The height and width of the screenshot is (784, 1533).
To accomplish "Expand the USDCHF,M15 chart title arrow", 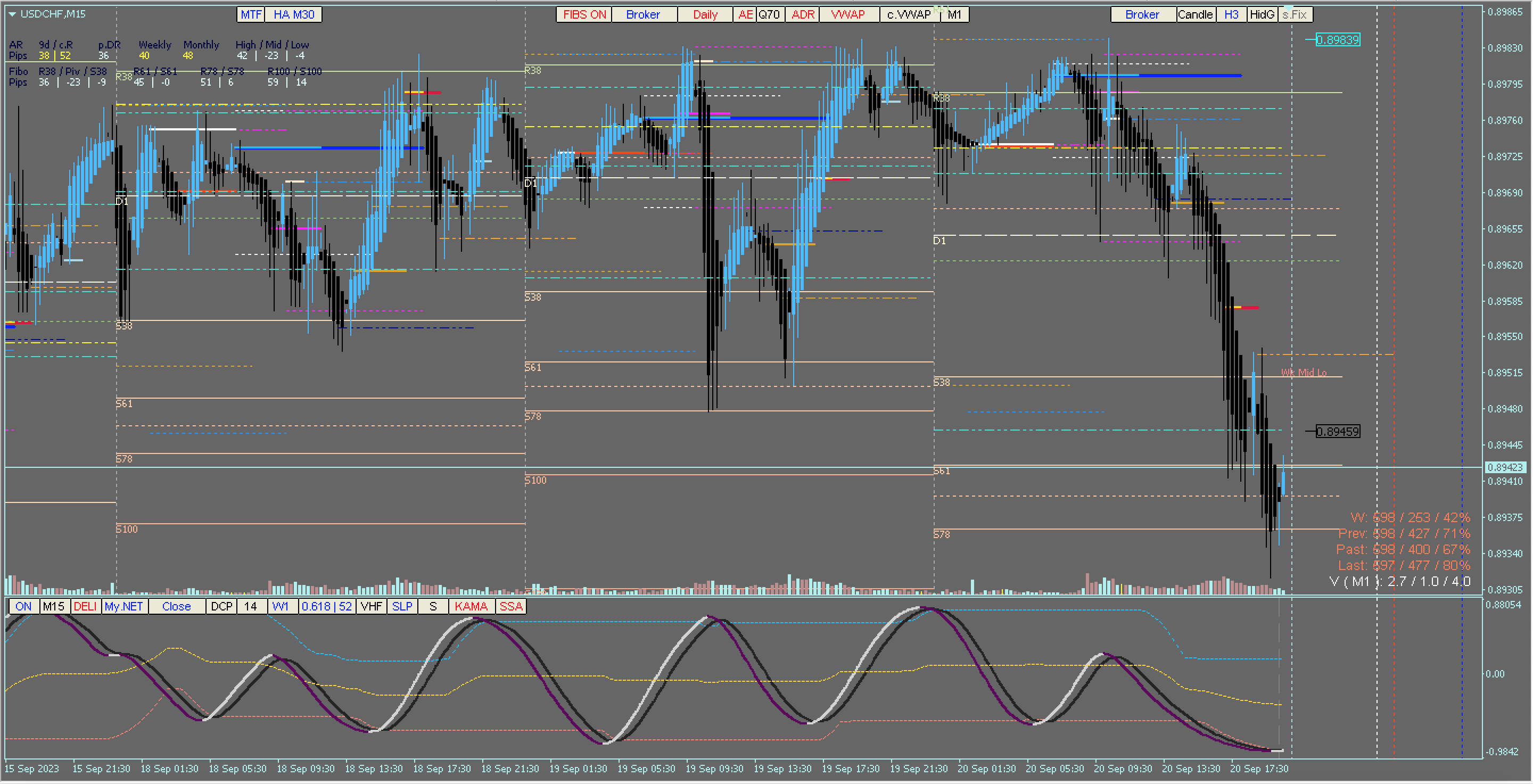I will coord(12,14).
